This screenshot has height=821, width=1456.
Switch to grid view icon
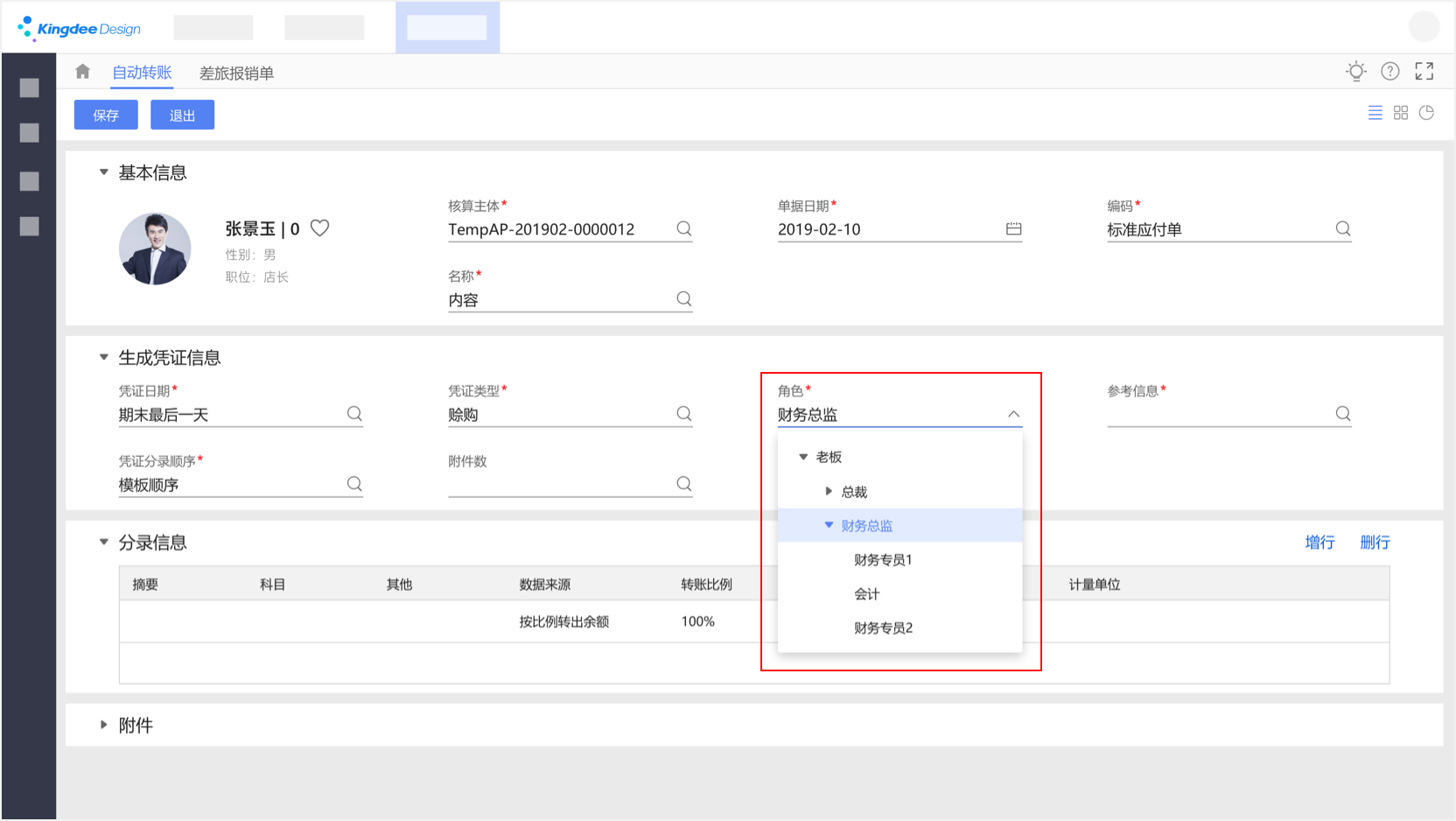[x=1400, y=113]
